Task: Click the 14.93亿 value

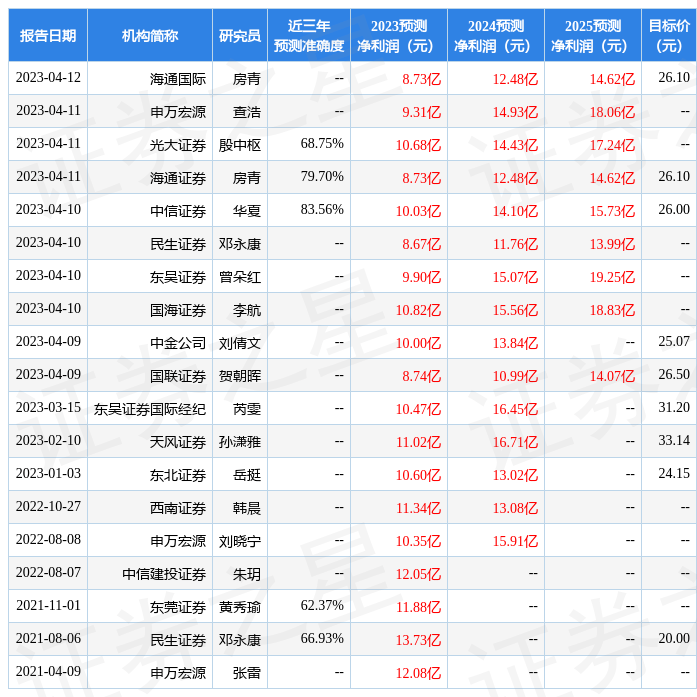Action: (515, 112)
